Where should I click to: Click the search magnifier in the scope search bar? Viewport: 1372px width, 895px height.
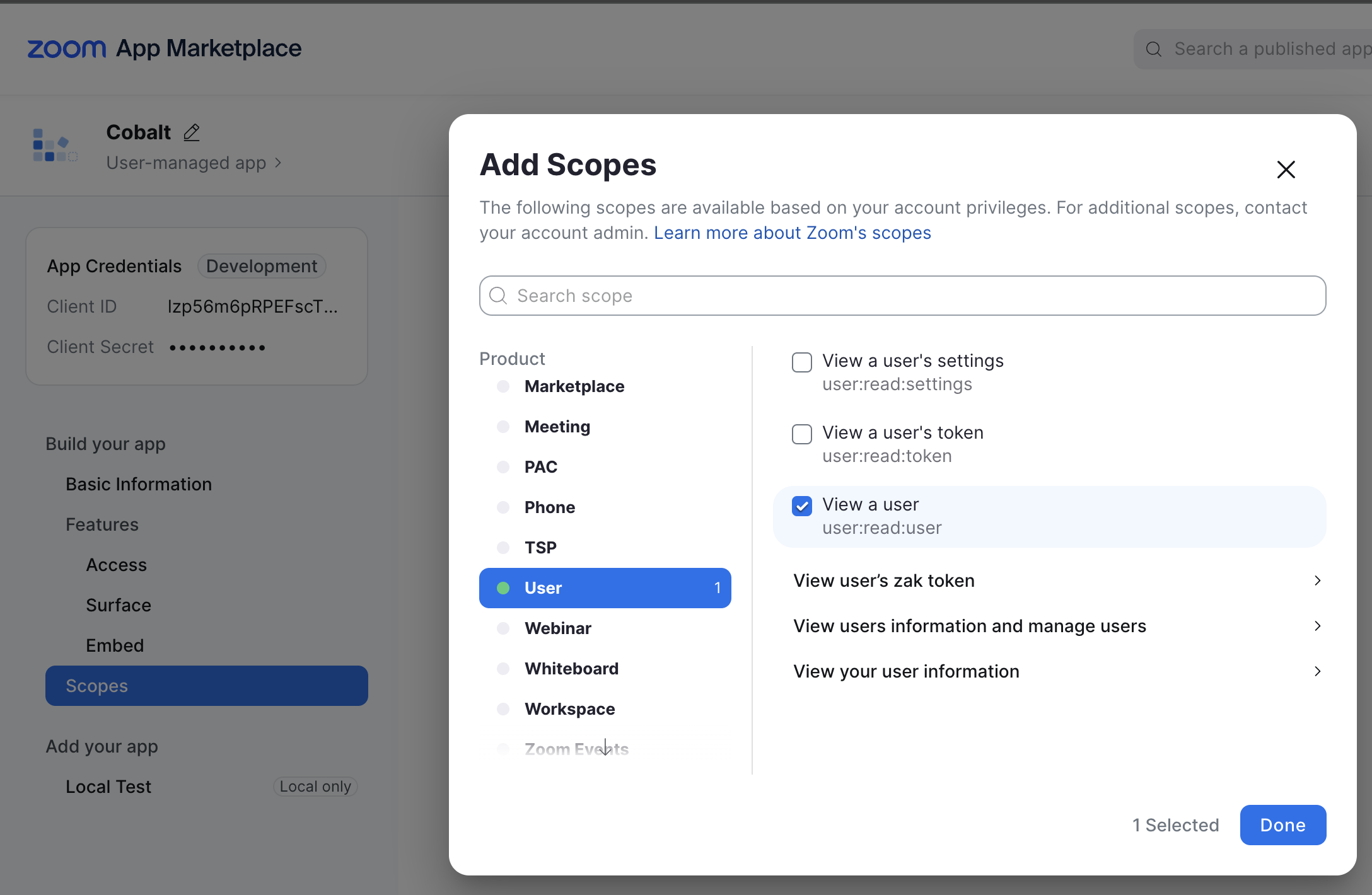click(497, 296)
